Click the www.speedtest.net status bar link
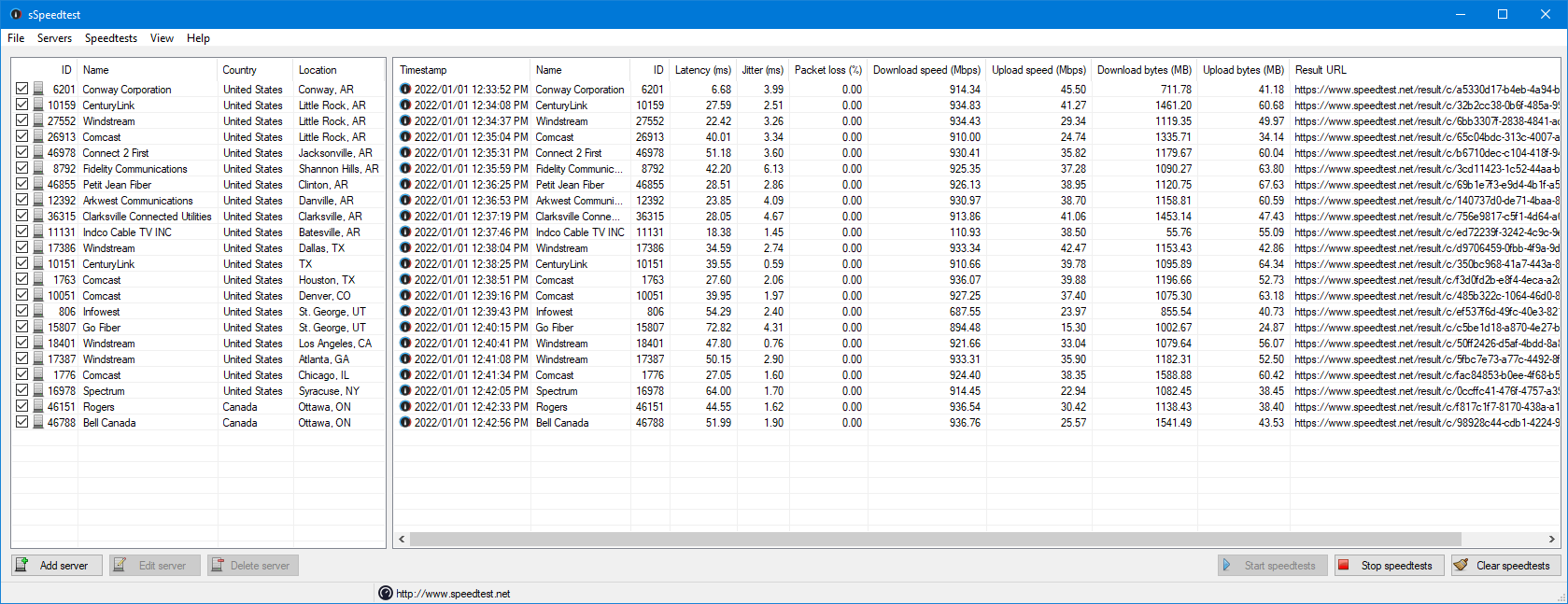This screenshot has width=1568, height=604. (453, 594)
